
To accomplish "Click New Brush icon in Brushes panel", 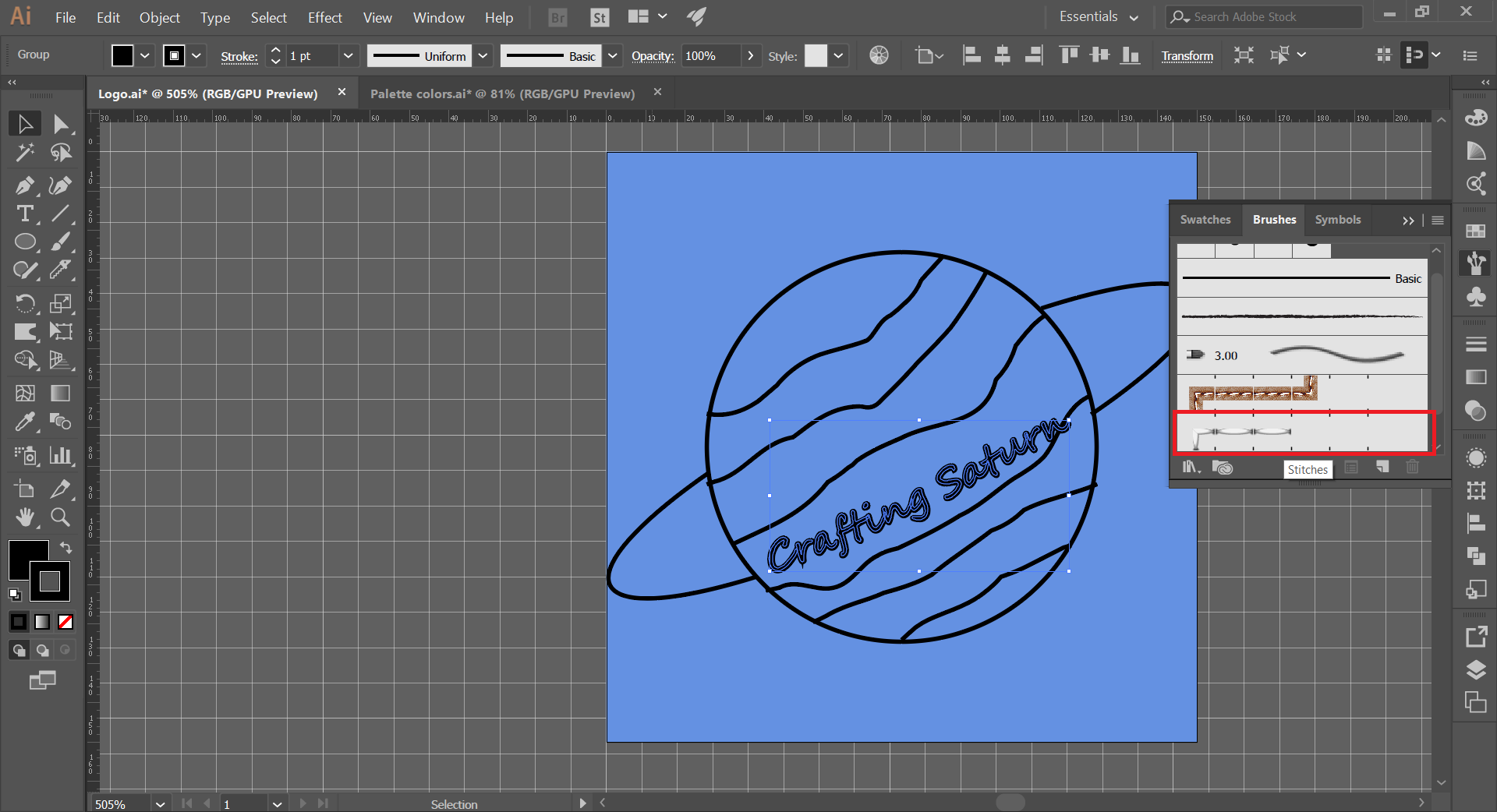I will pos(1382,467).
